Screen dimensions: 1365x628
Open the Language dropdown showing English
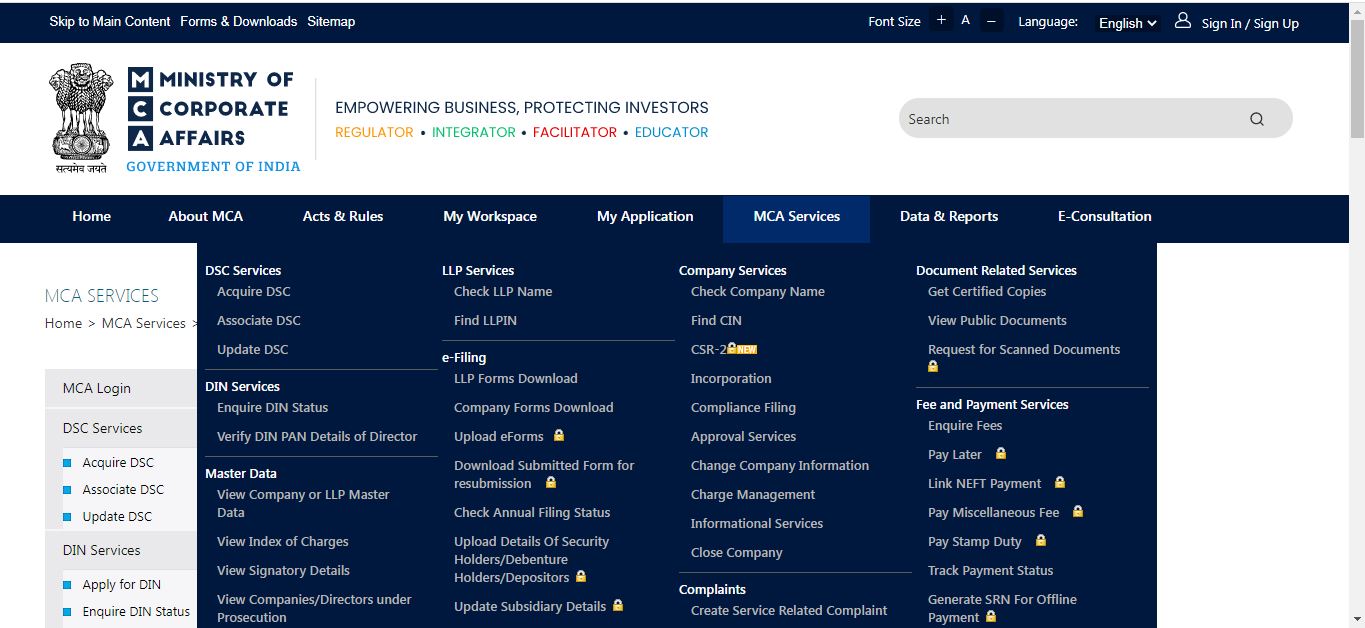1127,23
